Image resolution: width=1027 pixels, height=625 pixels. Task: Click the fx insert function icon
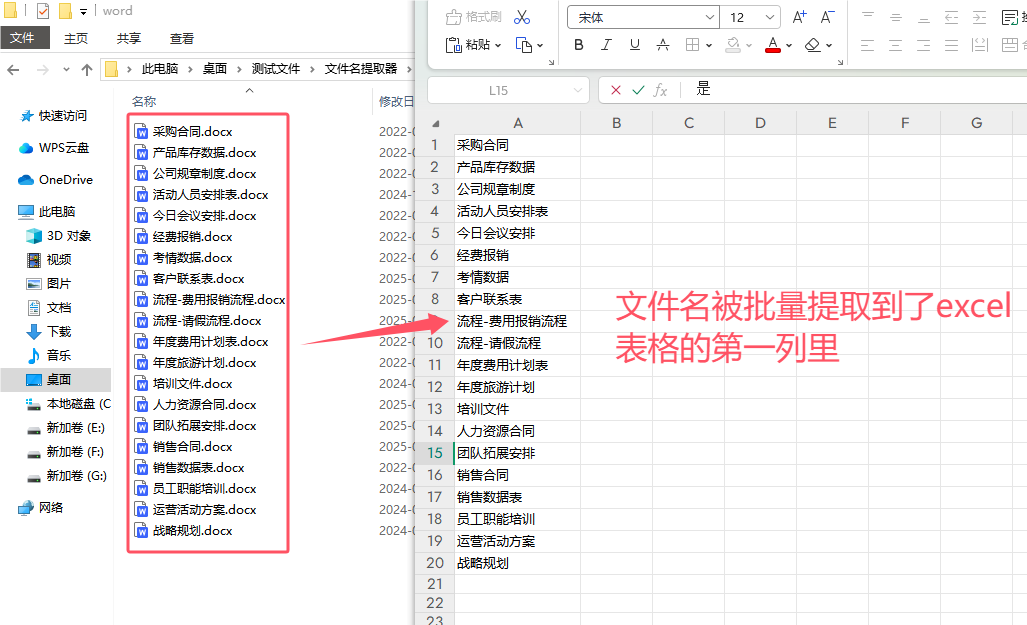click(660, 90)
